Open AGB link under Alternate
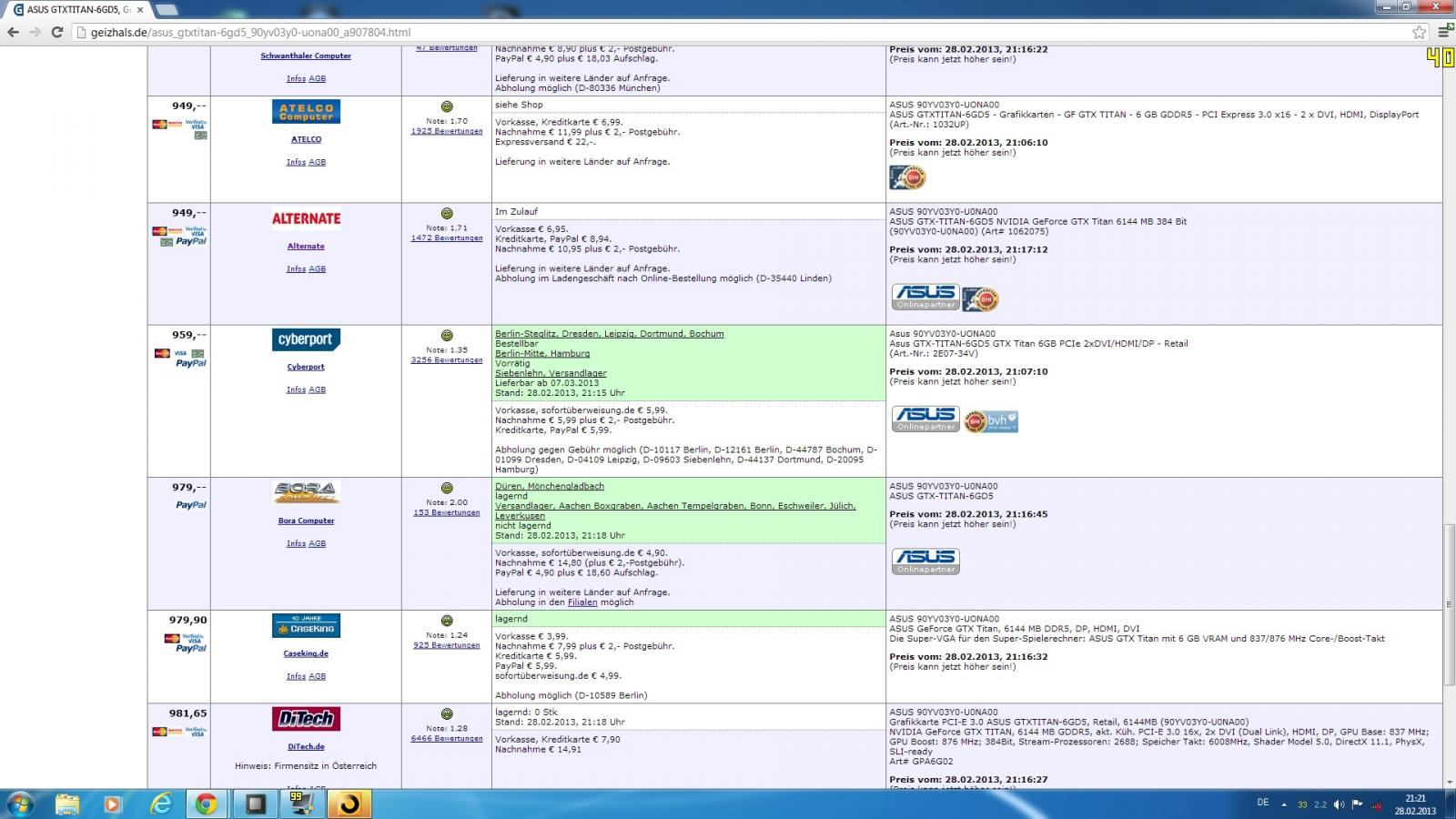 317,269
